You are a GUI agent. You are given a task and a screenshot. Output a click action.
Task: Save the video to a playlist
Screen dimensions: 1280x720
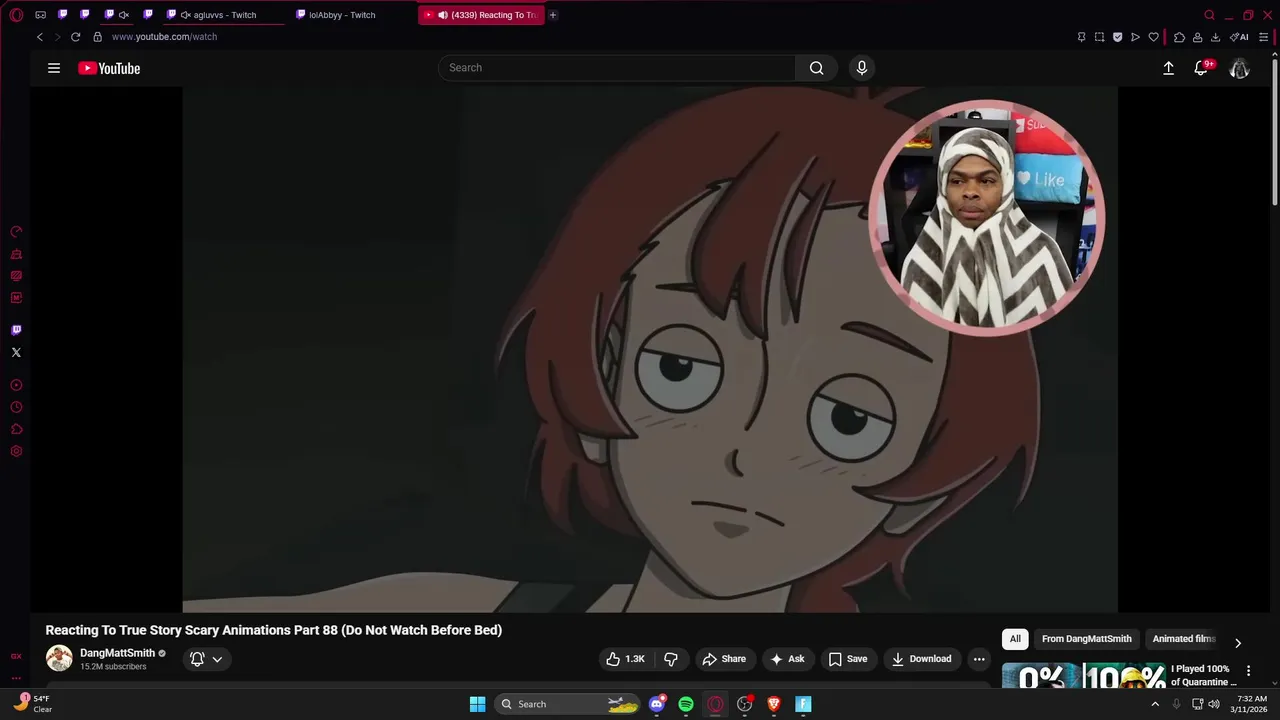pyautogui.click(x=848, y=659)
